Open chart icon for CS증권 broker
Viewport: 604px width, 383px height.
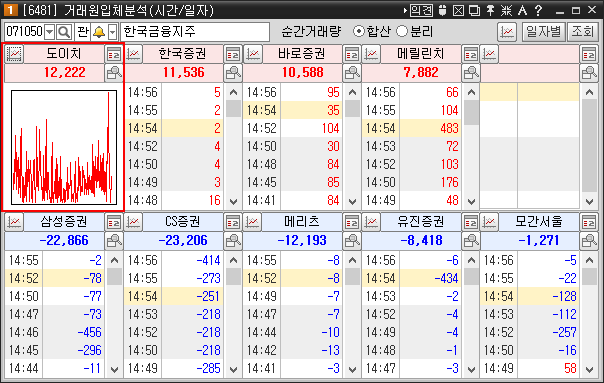[133, 222]
